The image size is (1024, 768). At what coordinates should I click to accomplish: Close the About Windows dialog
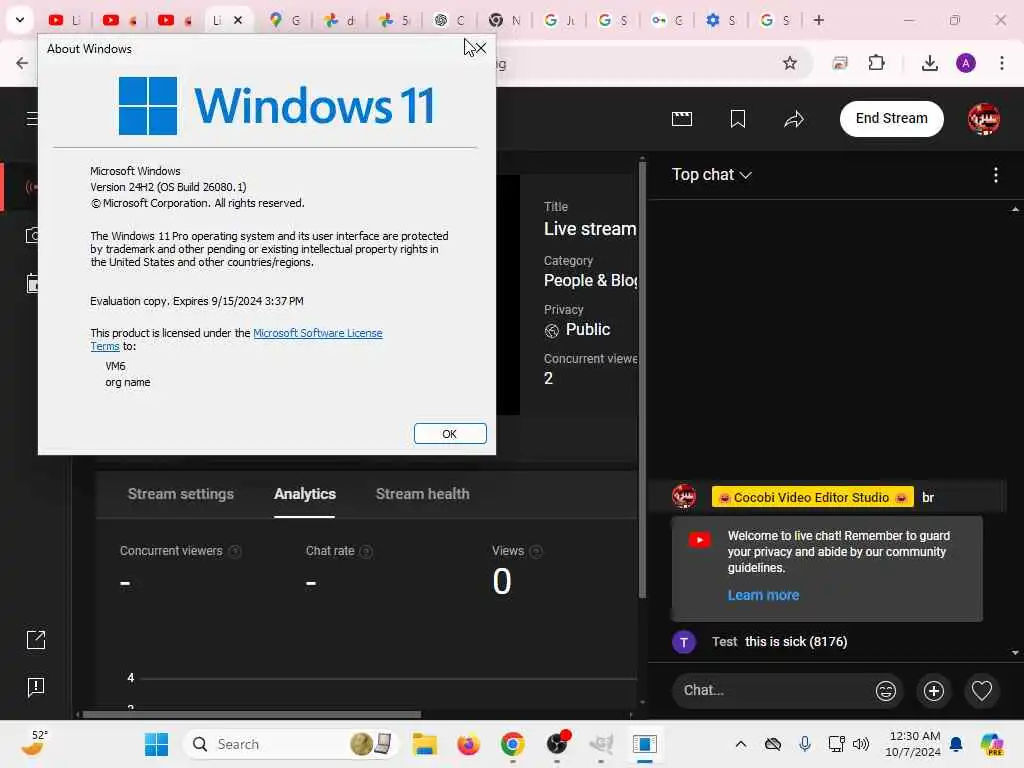481,48
